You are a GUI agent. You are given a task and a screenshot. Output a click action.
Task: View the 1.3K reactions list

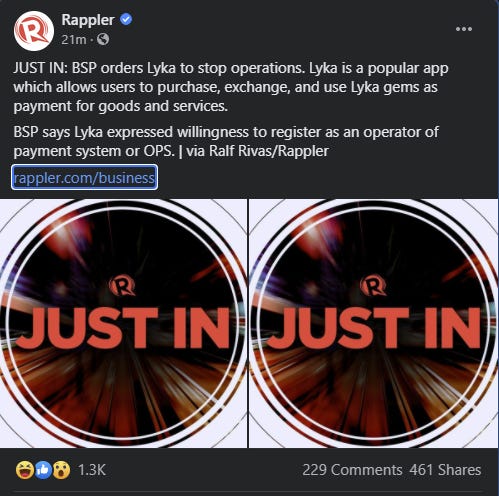coord(92,470)
